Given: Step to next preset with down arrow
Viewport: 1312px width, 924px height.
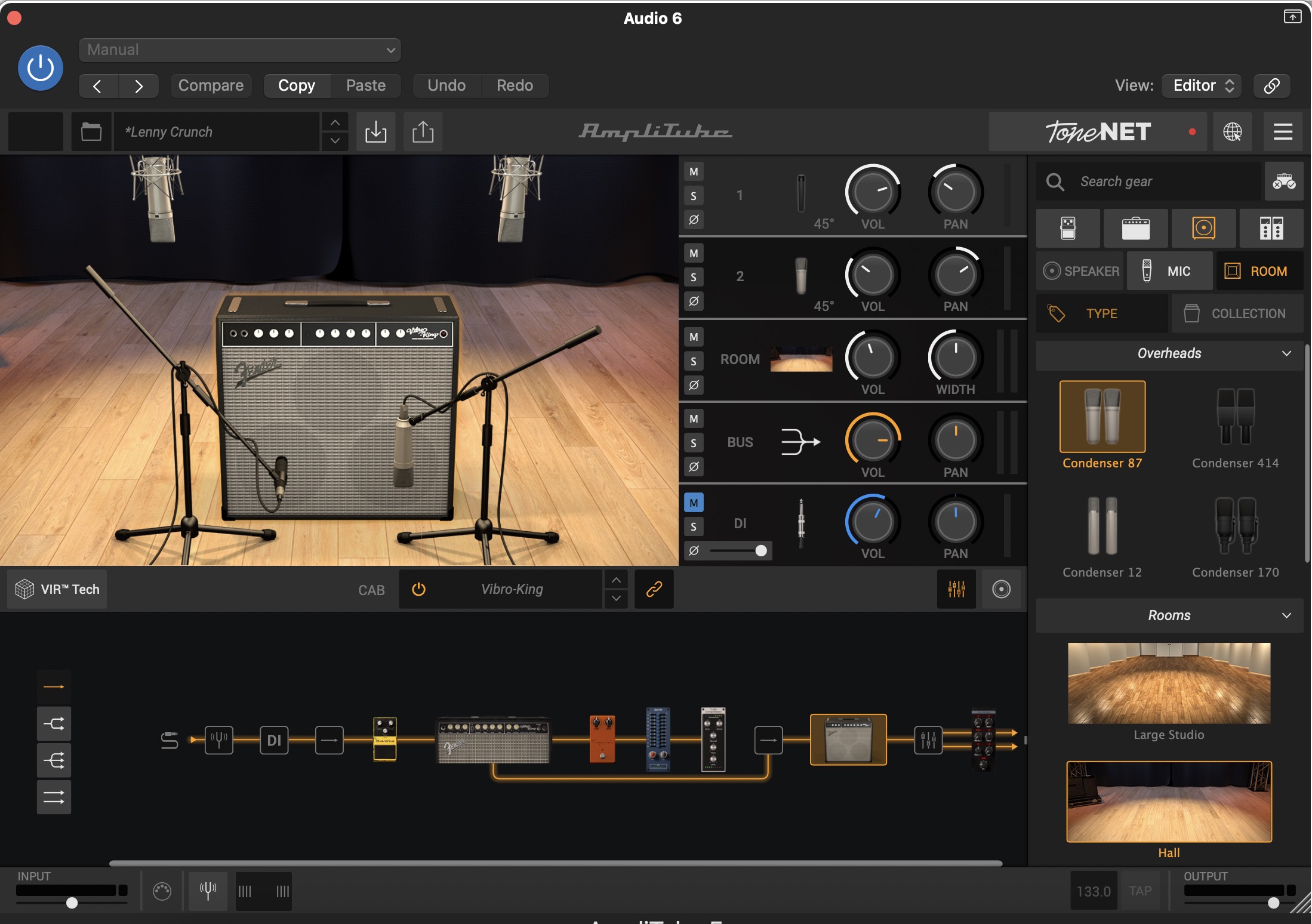Looking at the screenshot, I should (x=335, y=141).
